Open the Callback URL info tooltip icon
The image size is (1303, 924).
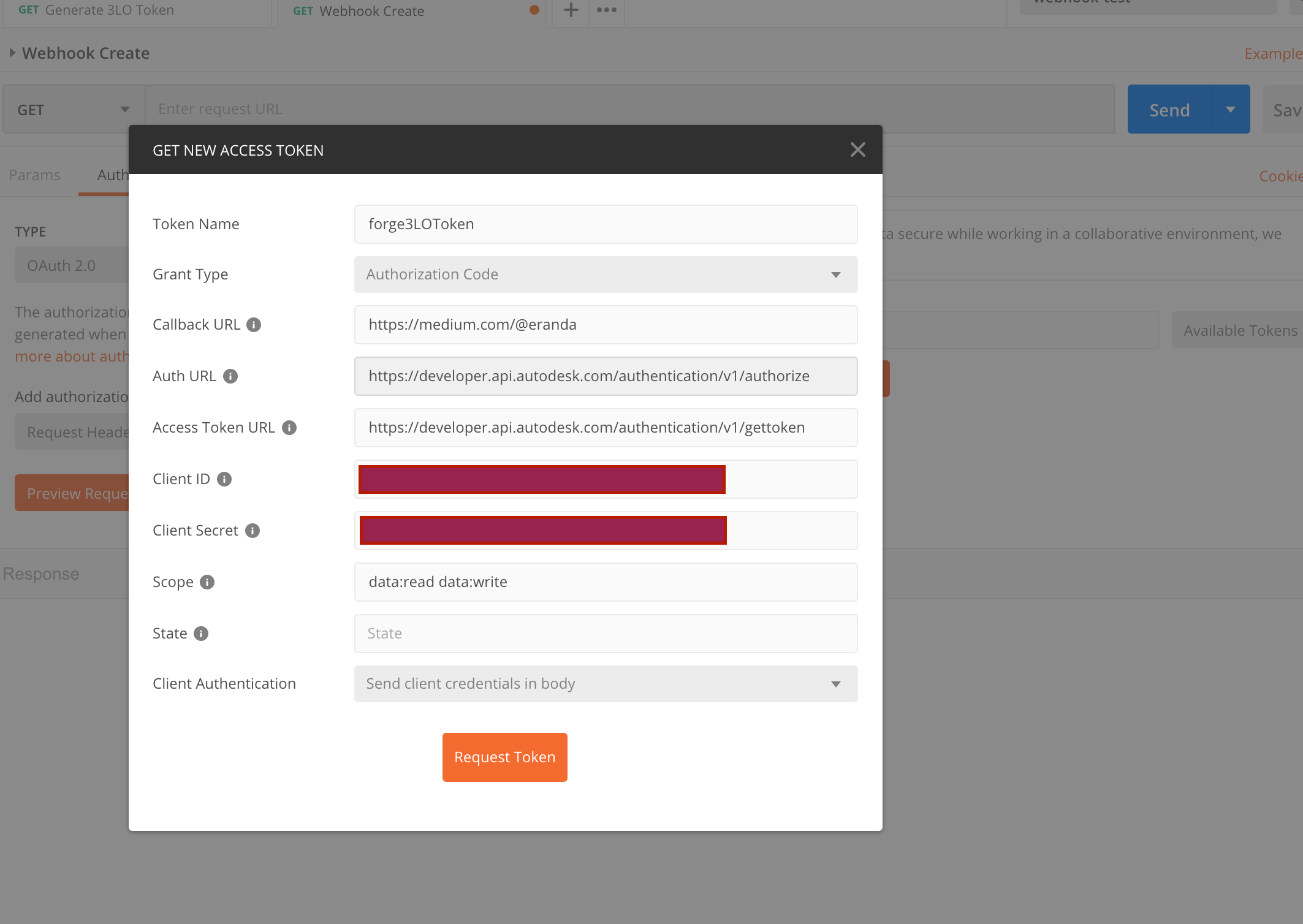[x=254, y=324]
